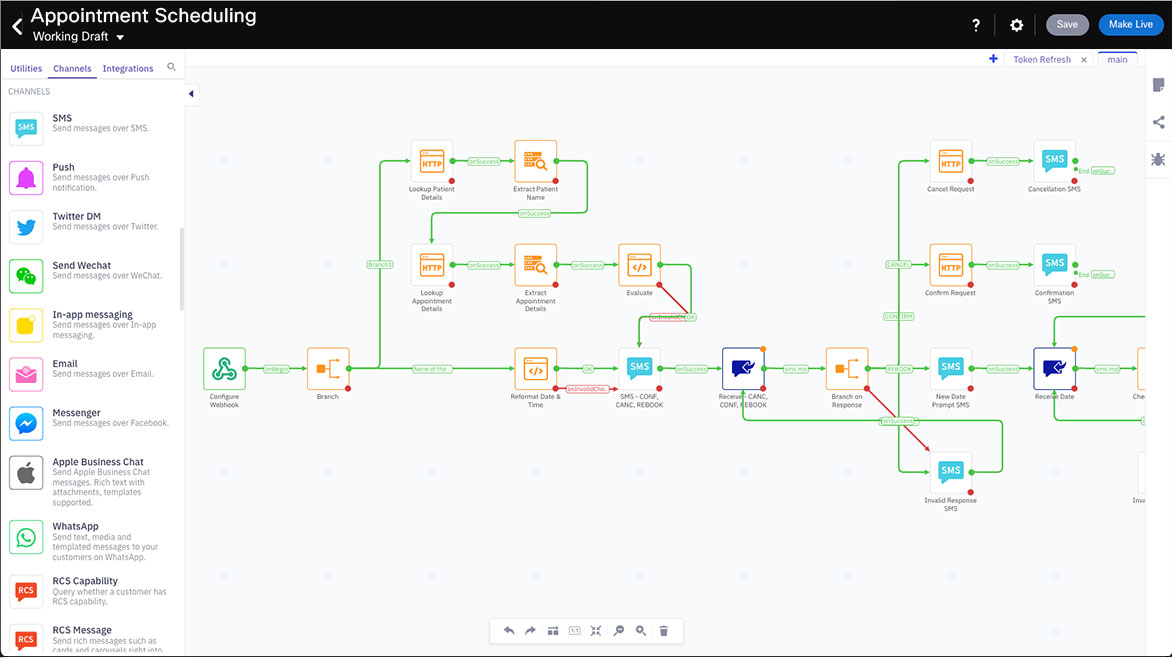Select the Evaluate node

(640, 265)
